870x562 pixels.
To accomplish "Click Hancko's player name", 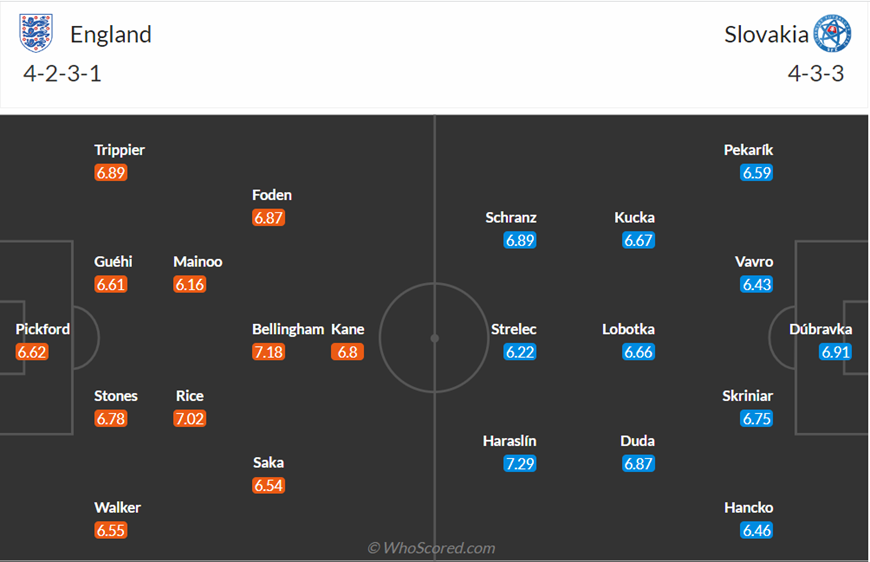I will coord(748,508).
